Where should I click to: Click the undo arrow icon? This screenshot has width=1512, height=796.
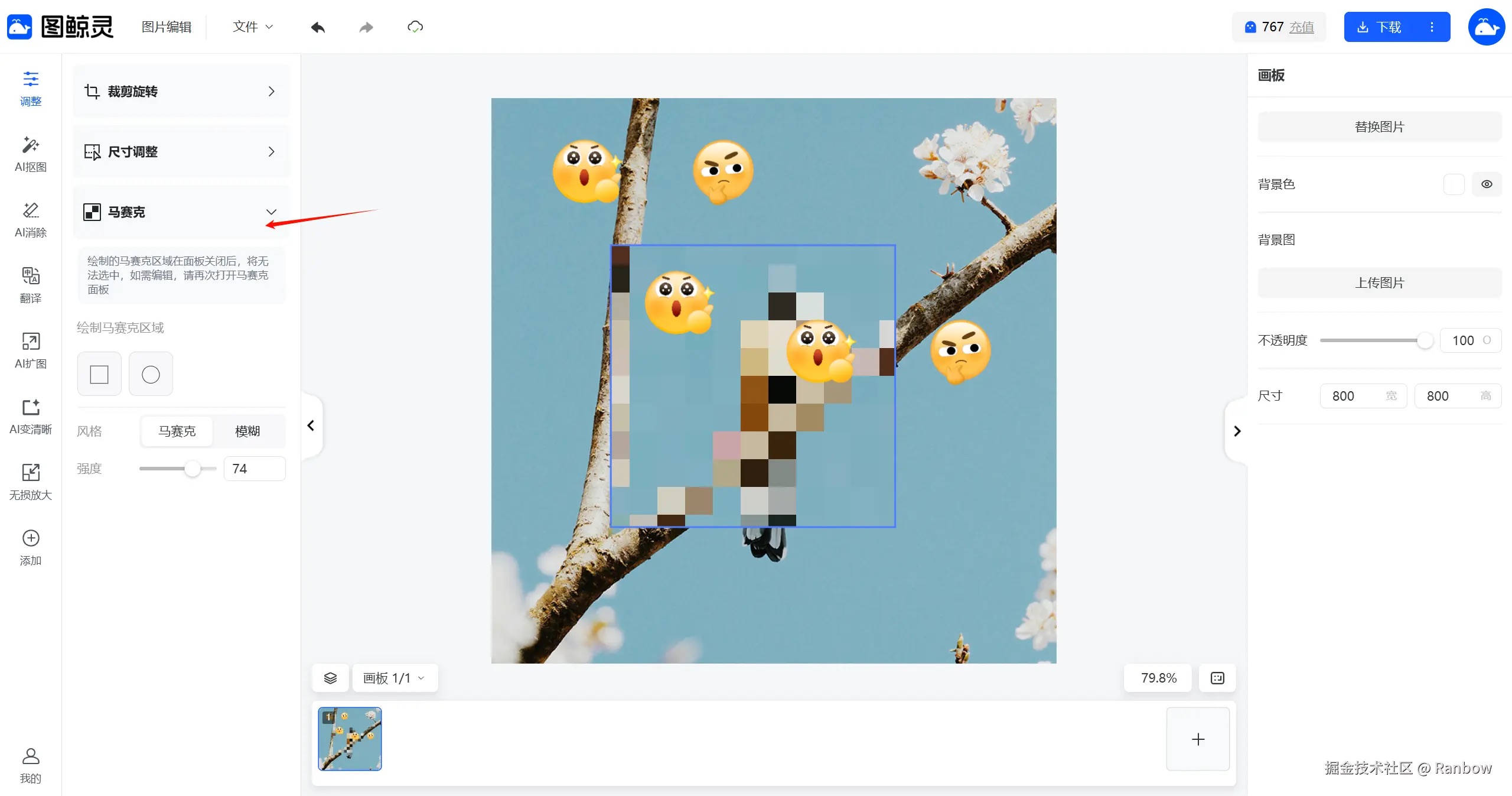[x=318, y=27]
